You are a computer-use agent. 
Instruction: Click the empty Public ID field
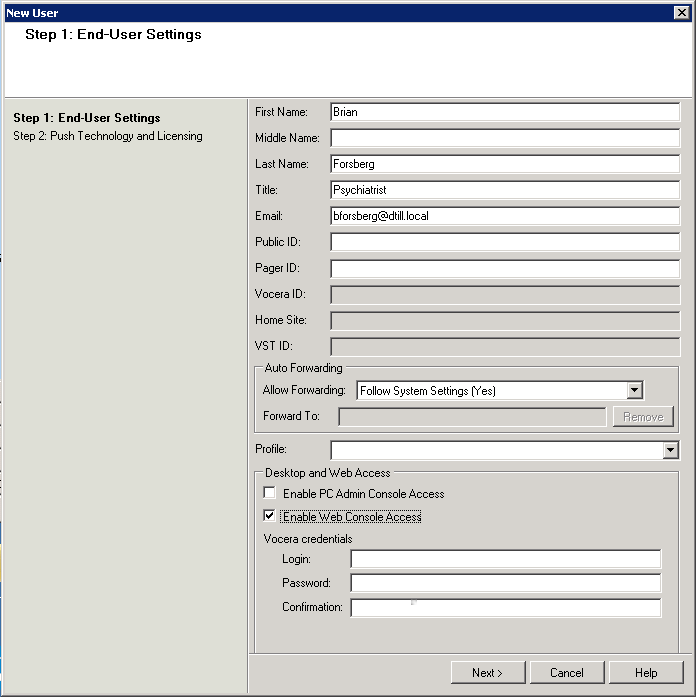505,242
